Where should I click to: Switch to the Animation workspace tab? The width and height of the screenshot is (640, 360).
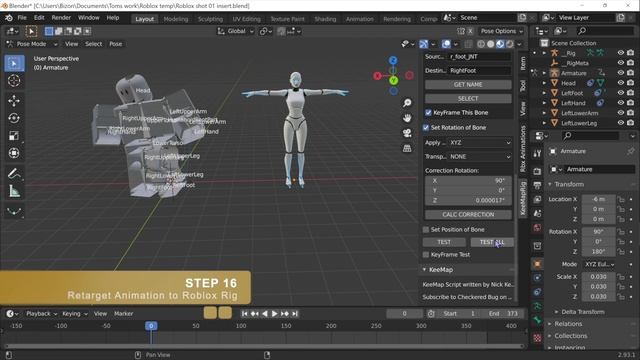(x=360, y=19)
